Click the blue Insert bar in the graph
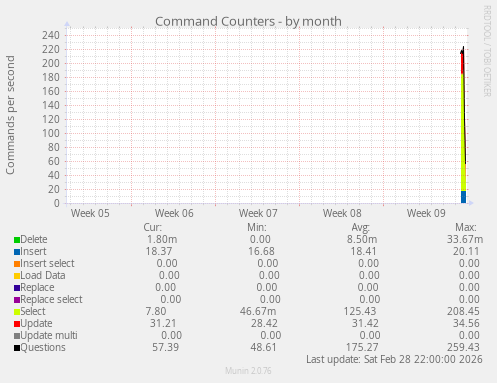 point(463,197)
